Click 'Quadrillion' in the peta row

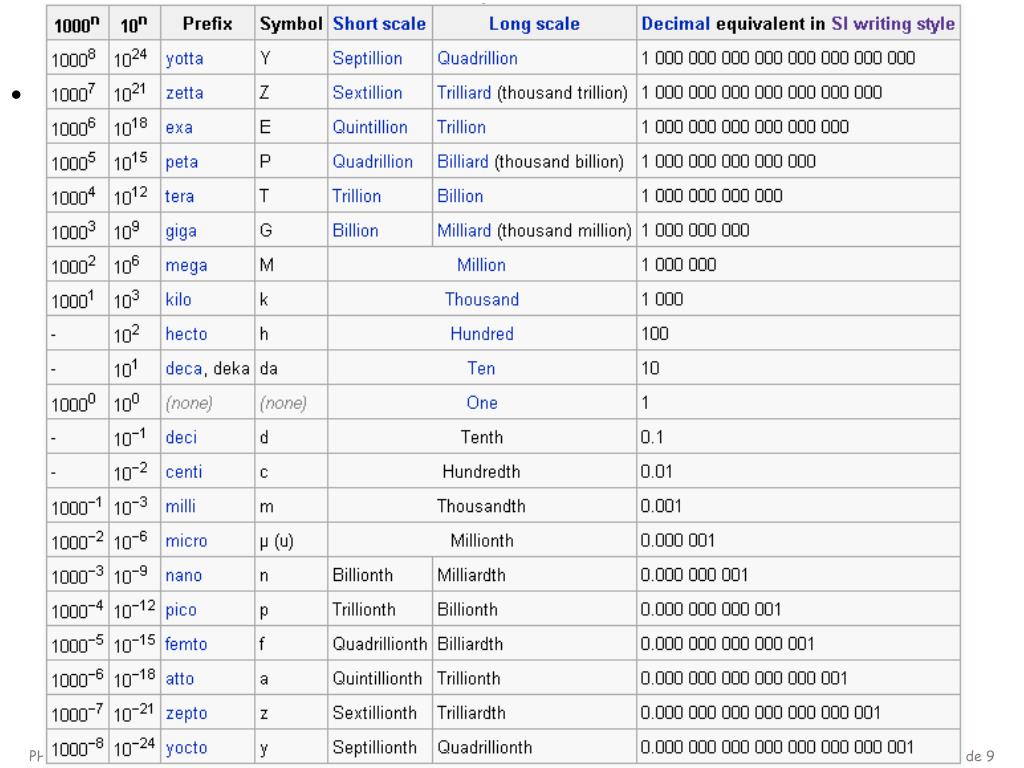[372, 162]
